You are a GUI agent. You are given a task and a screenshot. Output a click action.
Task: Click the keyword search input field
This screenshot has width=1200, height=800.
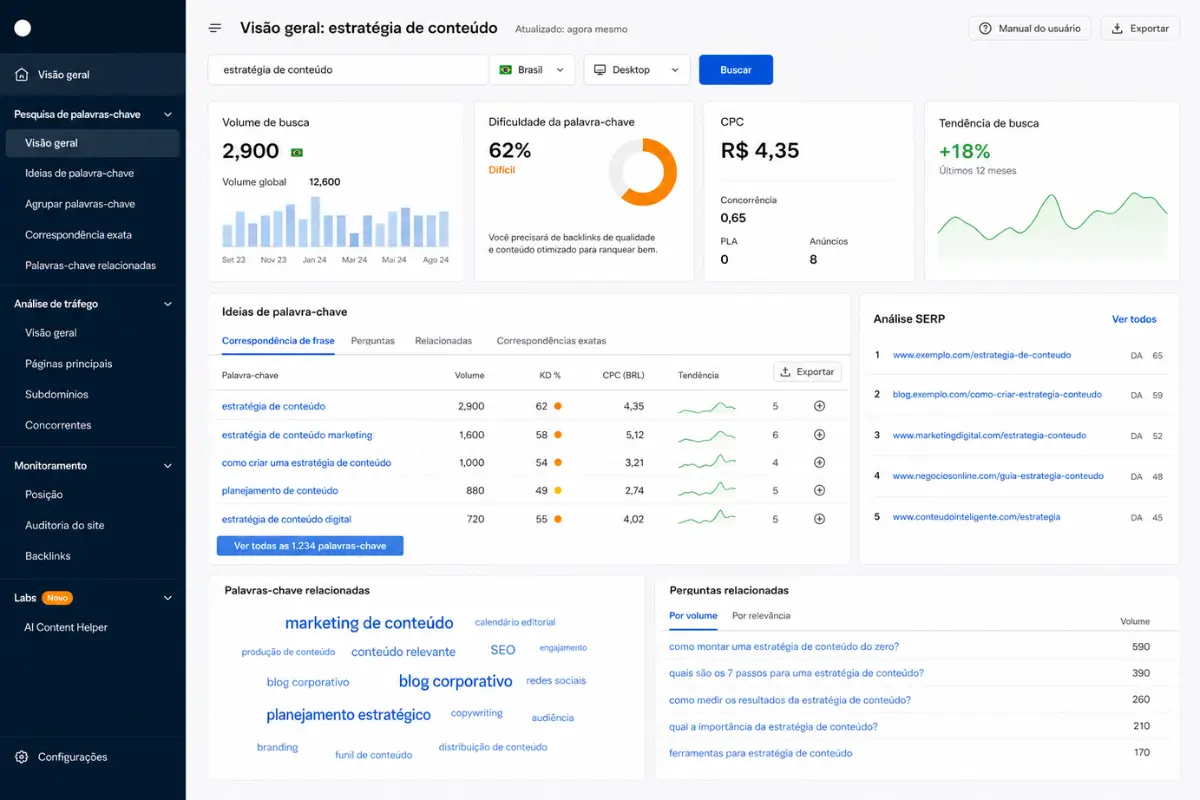pos(348,70)
